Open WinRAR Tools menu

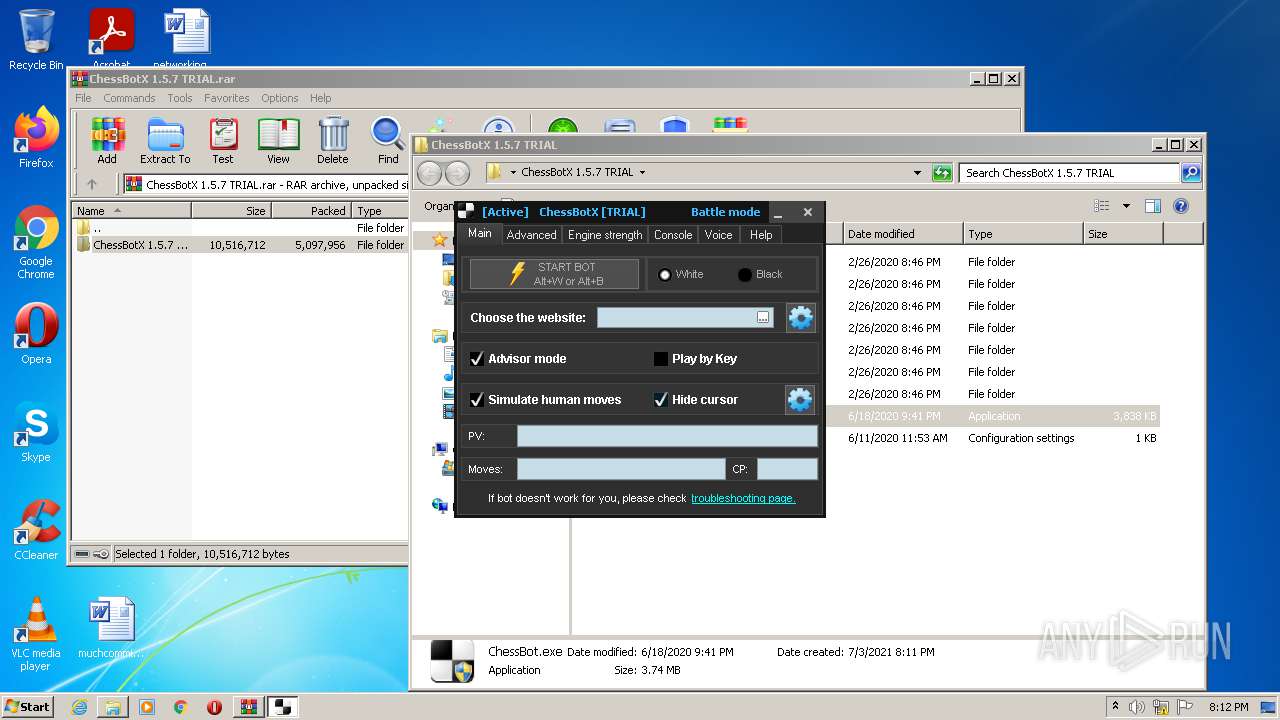pos(180,98)
